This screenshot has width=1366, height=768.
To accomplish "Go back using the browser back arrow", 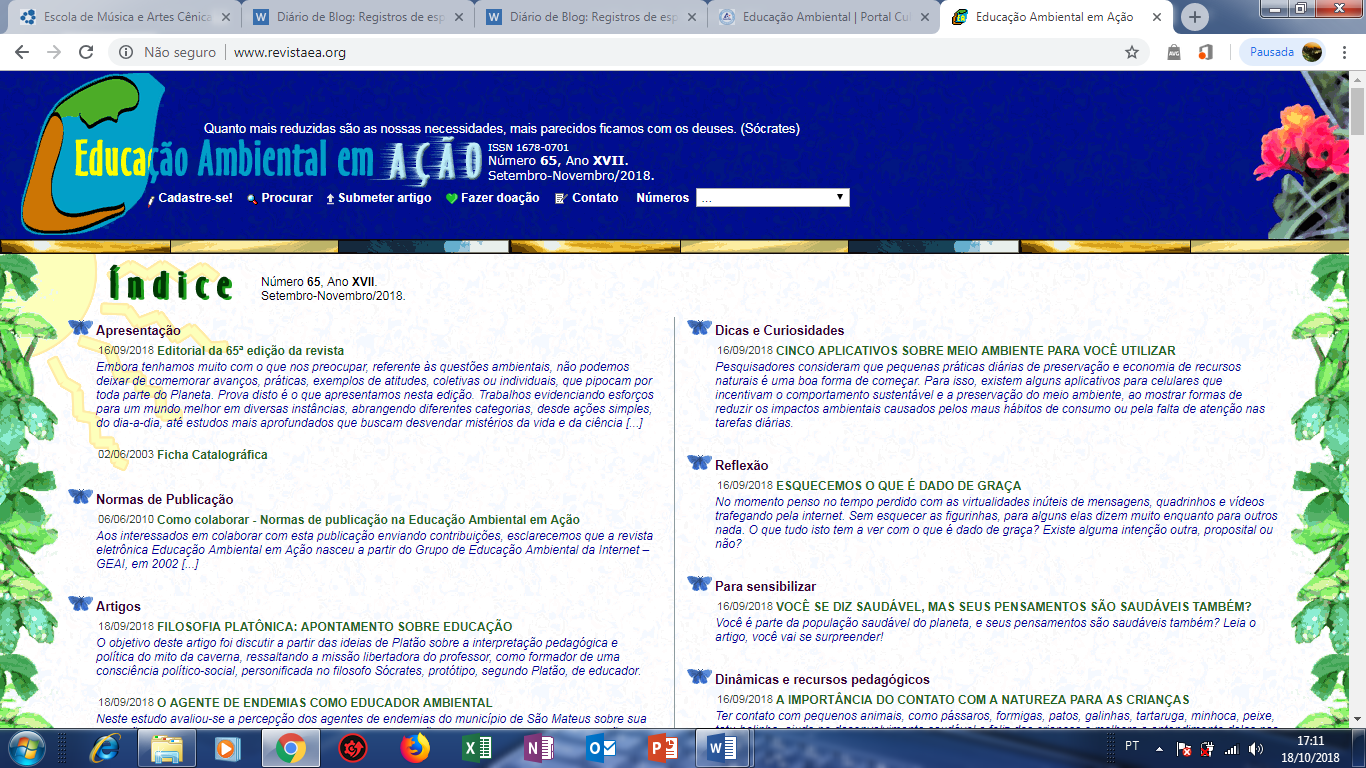I will point(22,52).
